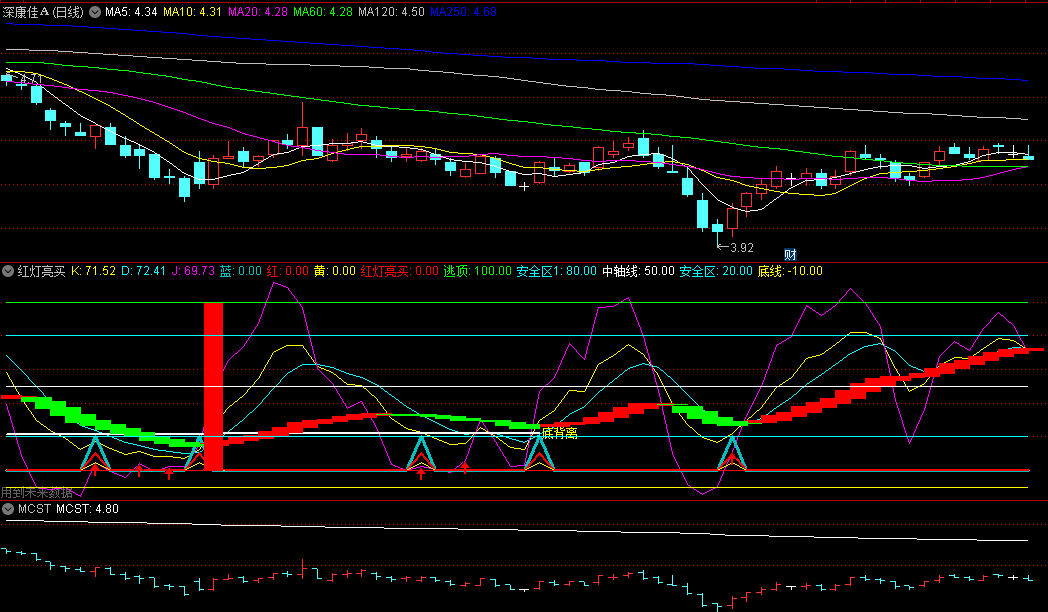
Task: Open the 红灯亮买 indicator dropdown circle
Action: (8, 271)
